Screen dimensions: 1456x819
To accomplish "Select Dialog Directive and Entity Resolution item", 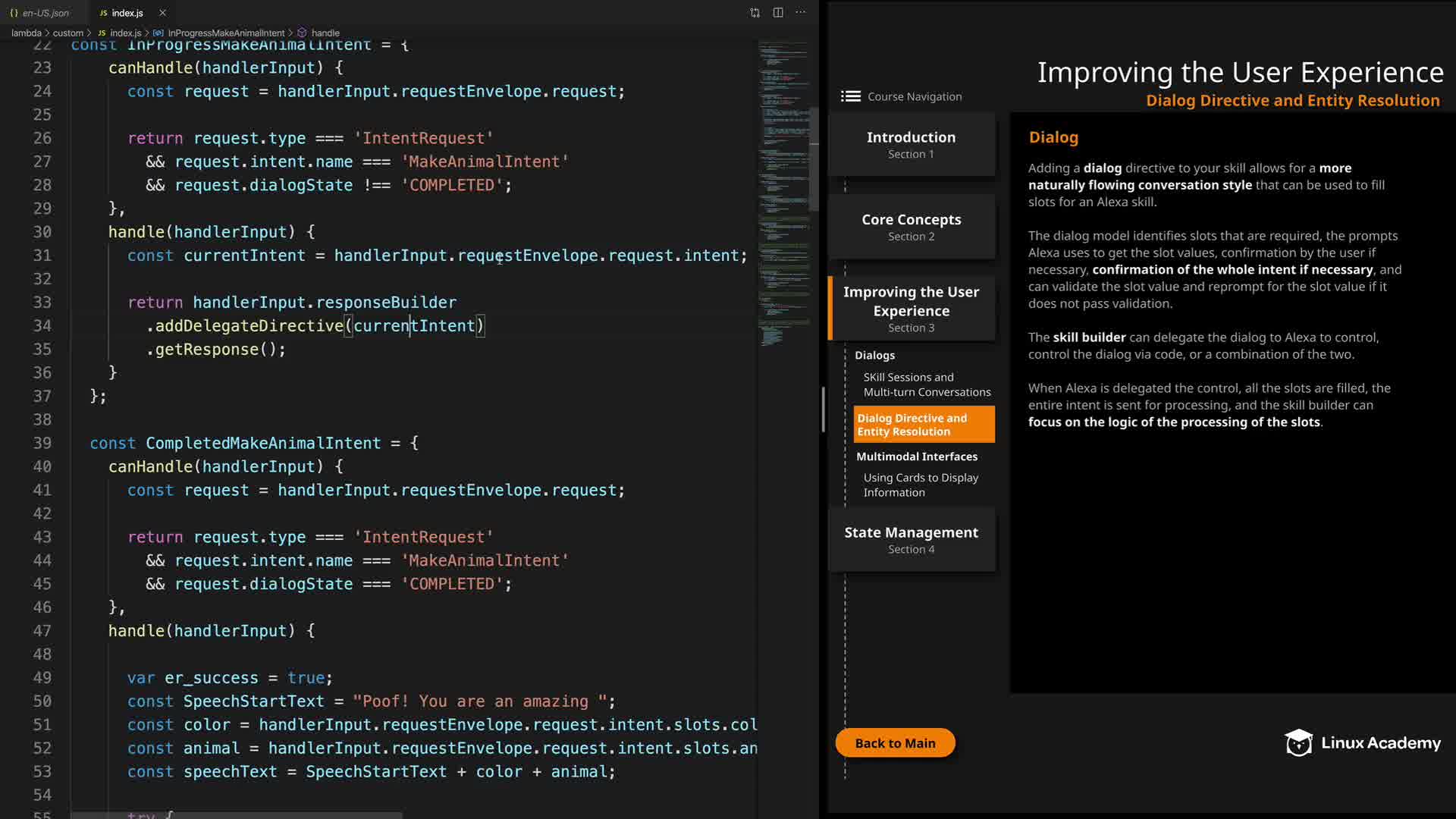I will tap(923, 425).
